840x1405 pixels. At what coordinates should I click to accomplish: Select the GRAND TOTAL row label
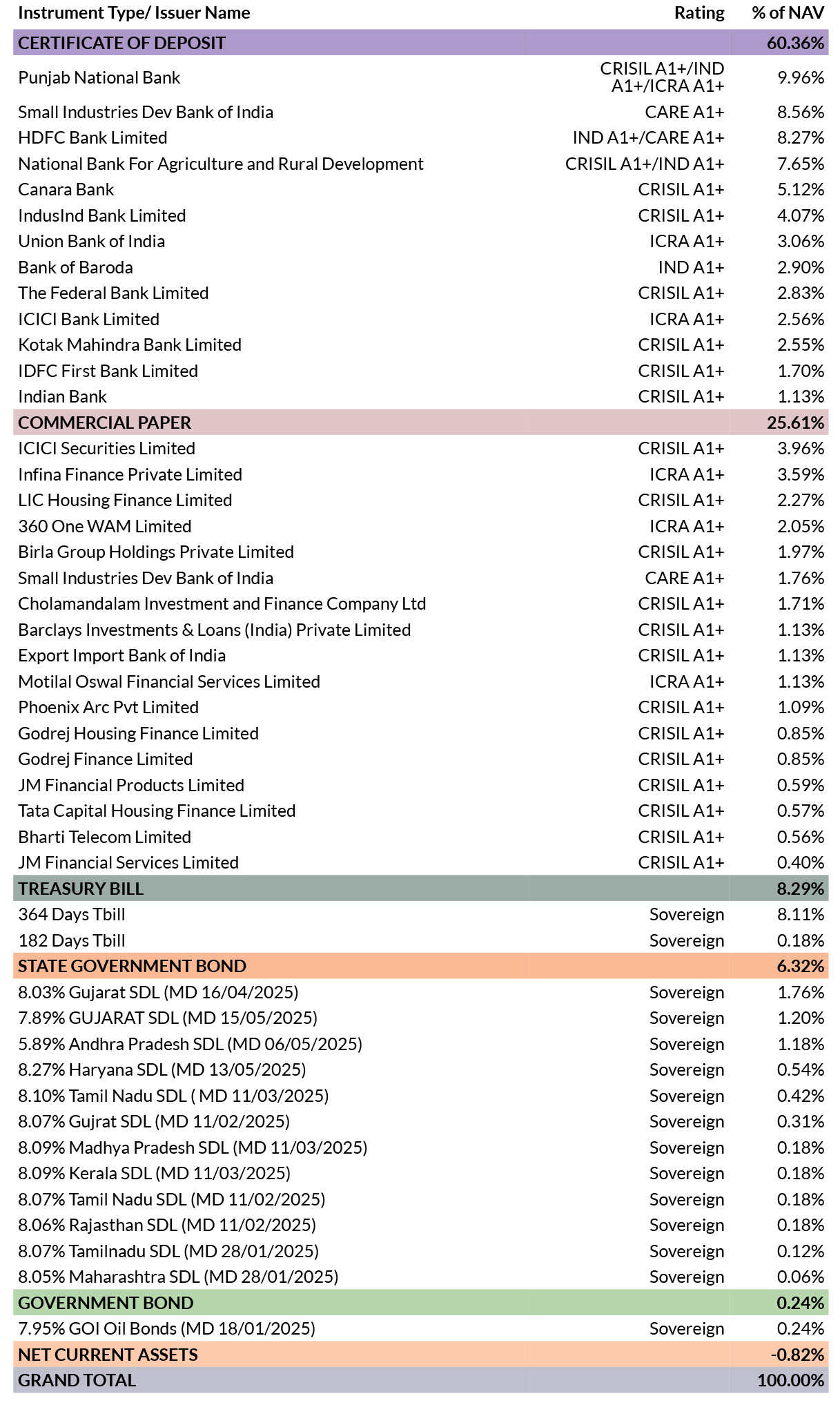pyautogui.click(x=77, y=1380)
